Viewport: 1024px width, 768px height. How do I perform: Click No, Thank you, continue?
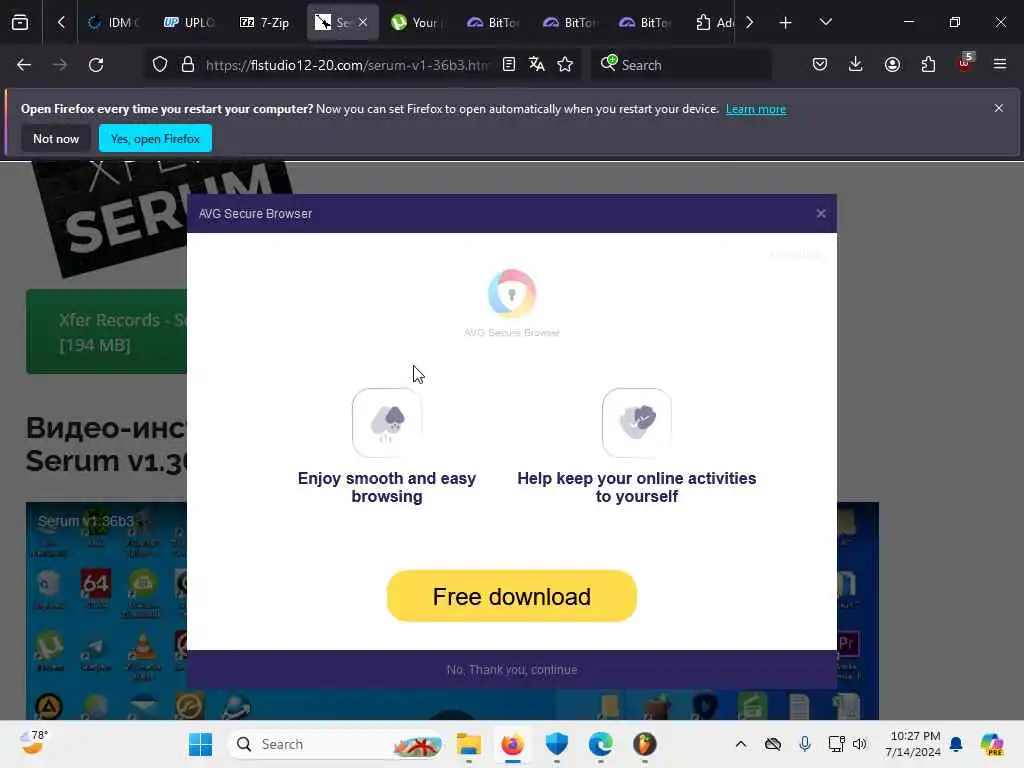click(511, 670)
